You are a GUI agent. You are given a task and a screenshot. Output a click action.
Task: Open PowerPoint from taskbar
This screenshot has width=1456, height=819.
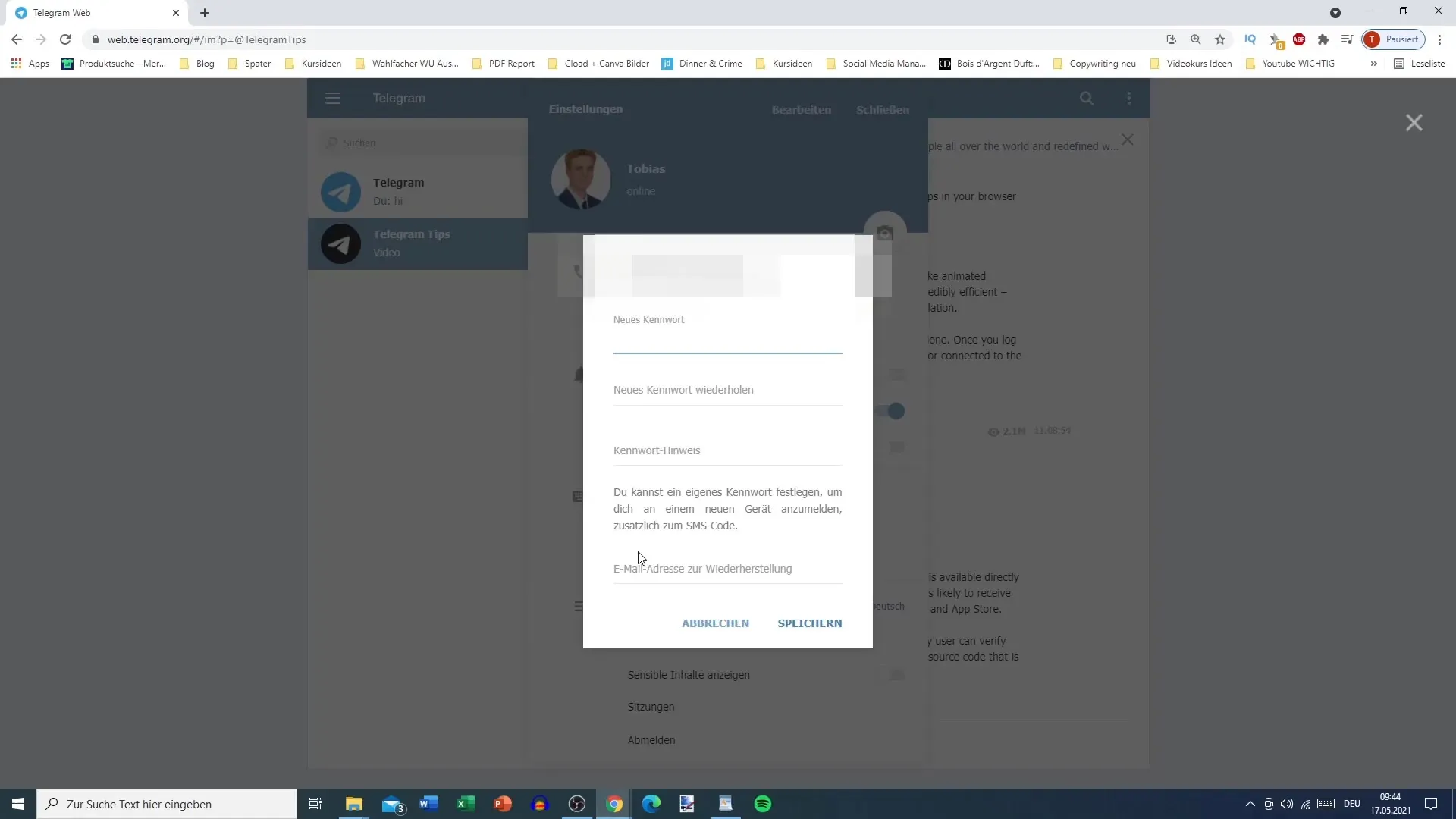503,804
